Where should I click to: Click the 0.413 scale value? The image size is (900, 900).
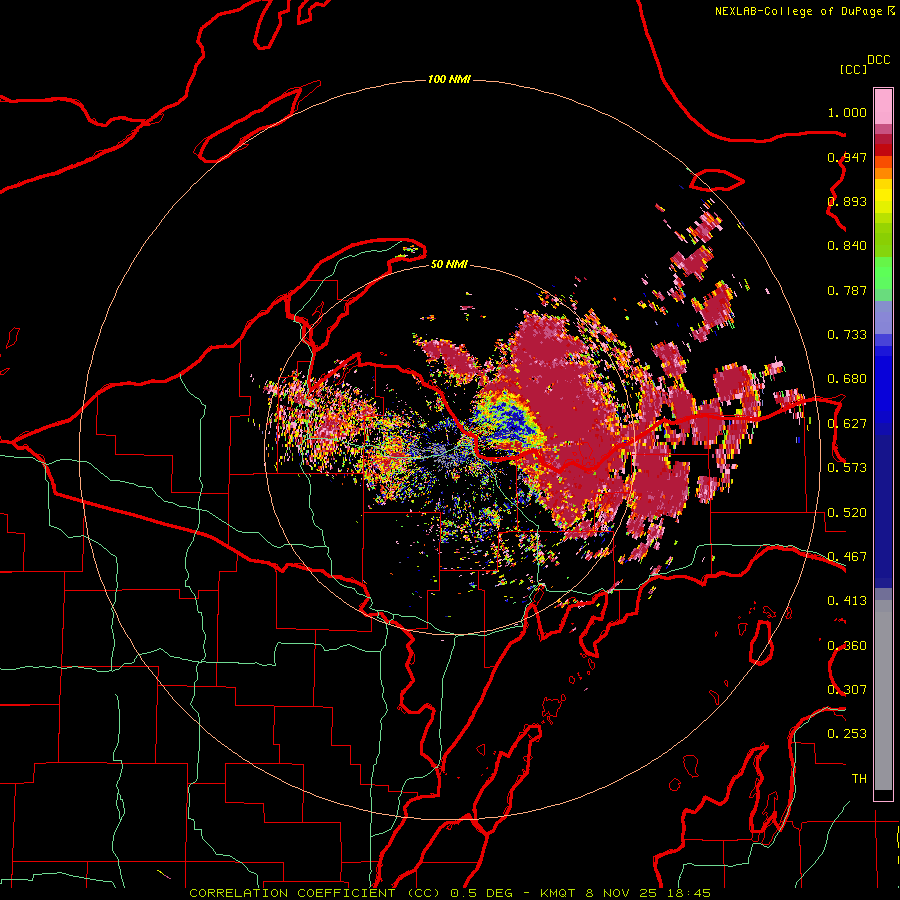coord(847,601)
